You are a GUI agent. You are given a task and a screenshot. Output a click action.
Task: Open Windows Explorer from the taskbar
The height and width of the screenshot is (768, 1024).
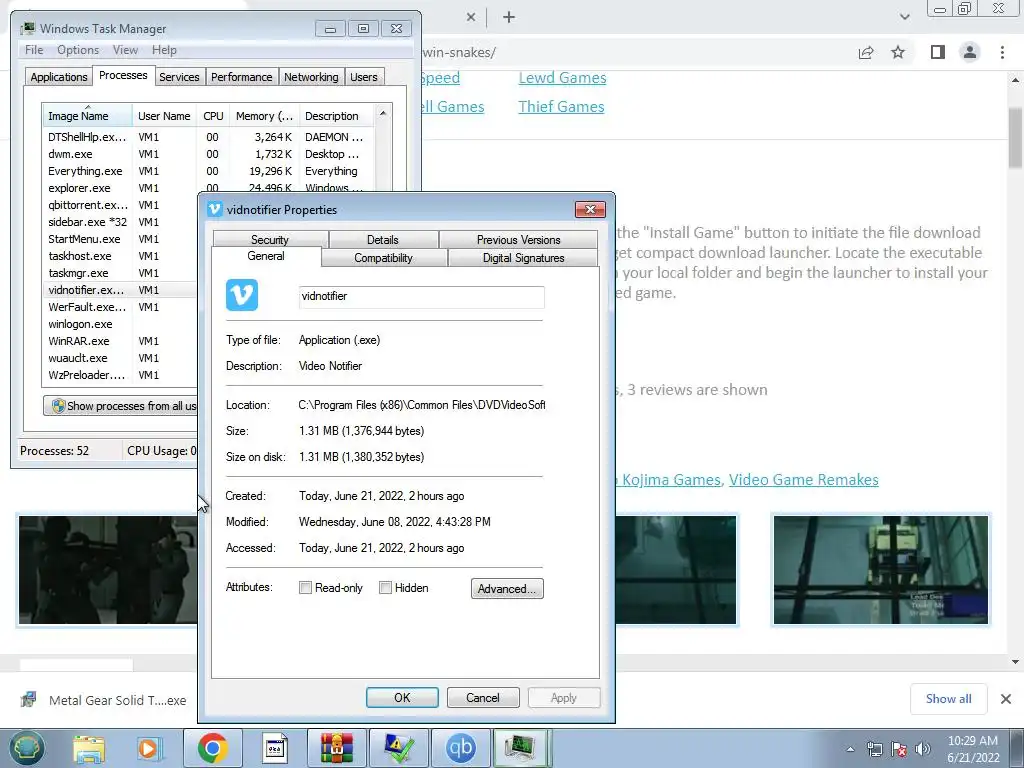(89, 749)
